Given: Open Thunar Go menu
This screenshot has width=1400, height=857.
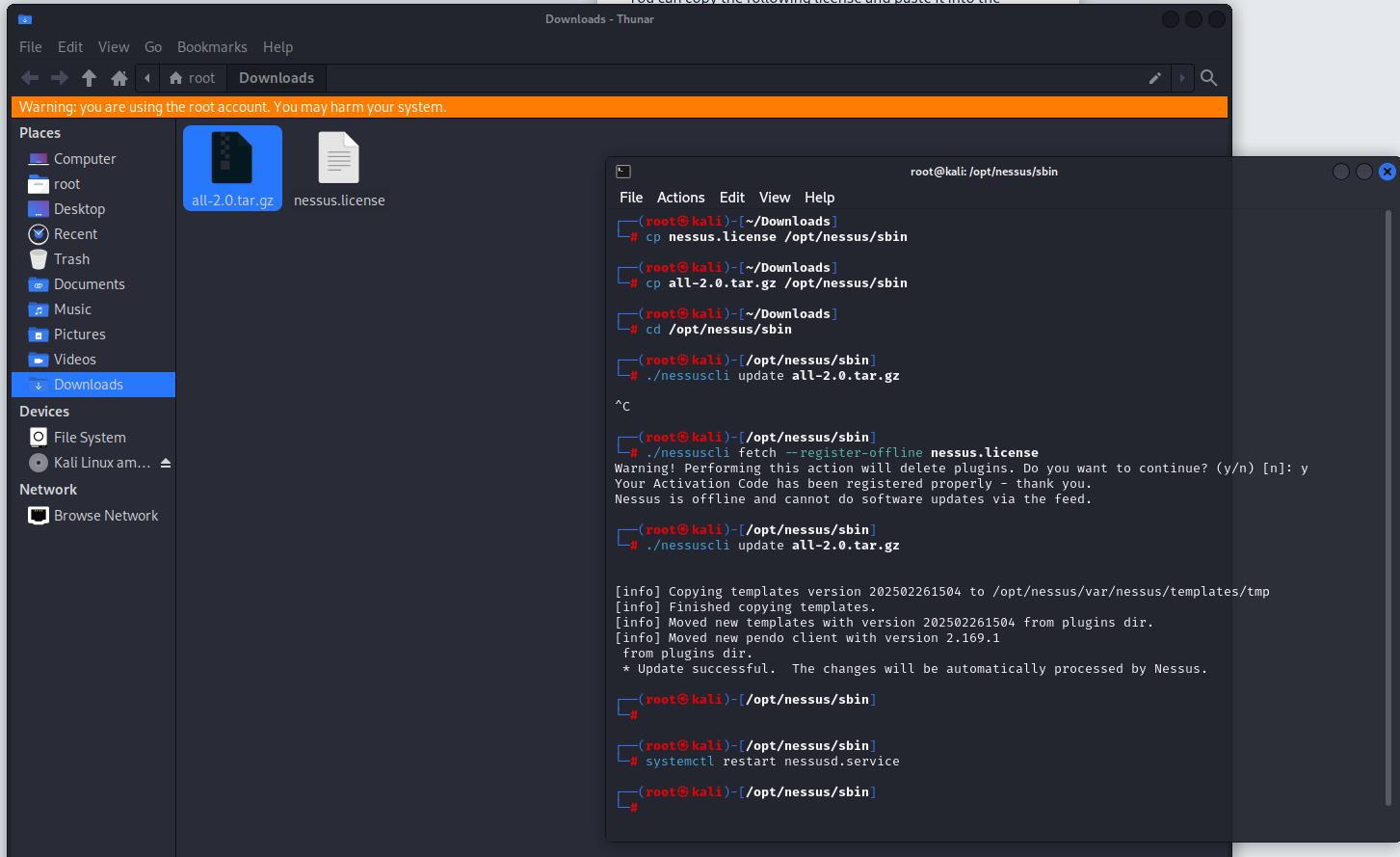Looking at the screenshot, I should (x=153, y=47).
